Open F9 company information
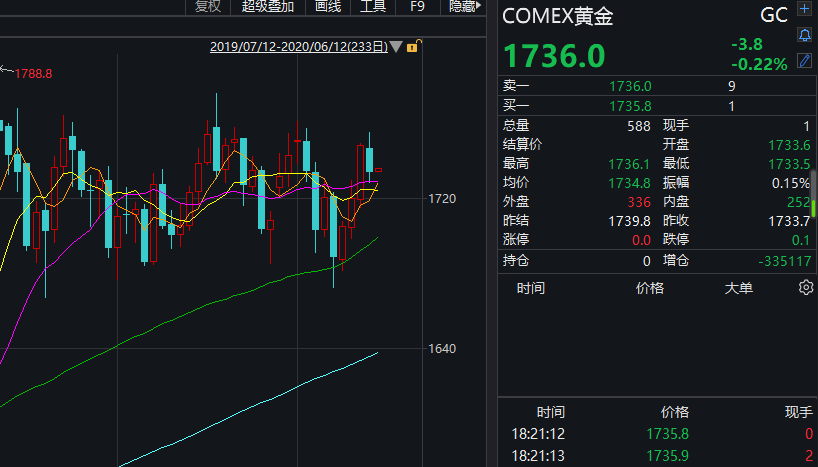 [x=417, y=7]
